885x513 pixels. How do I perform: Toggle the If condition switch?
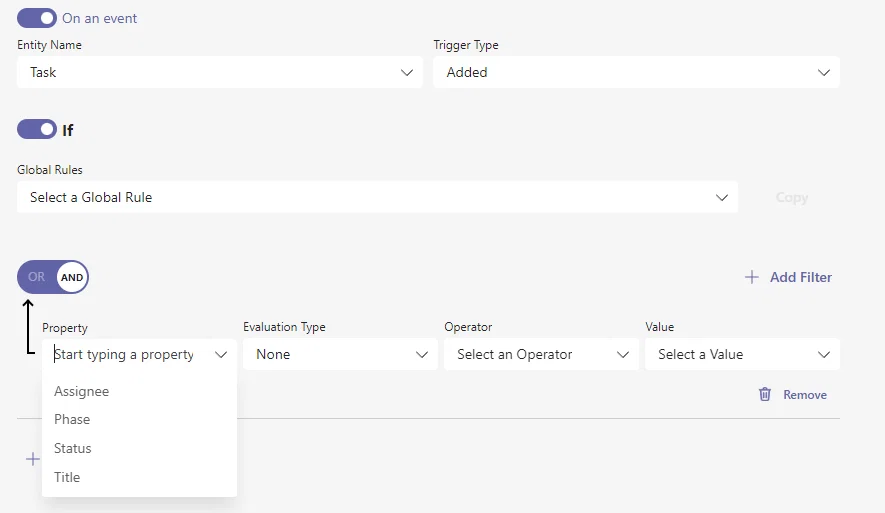(x=37, y=129)
